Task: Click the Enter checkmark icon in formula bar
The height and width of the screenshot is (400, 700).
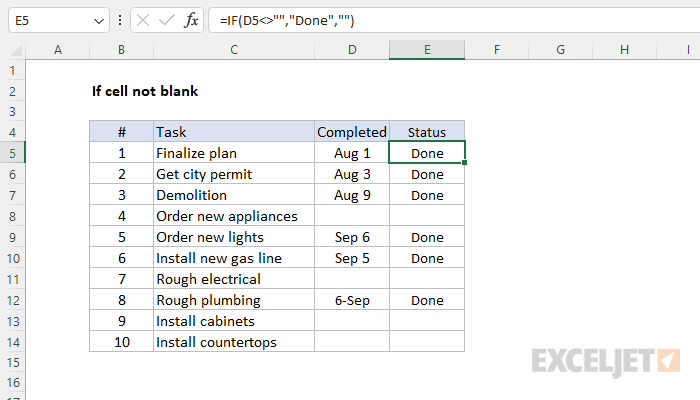Action: pyautogui.click(x=167, y=20)
